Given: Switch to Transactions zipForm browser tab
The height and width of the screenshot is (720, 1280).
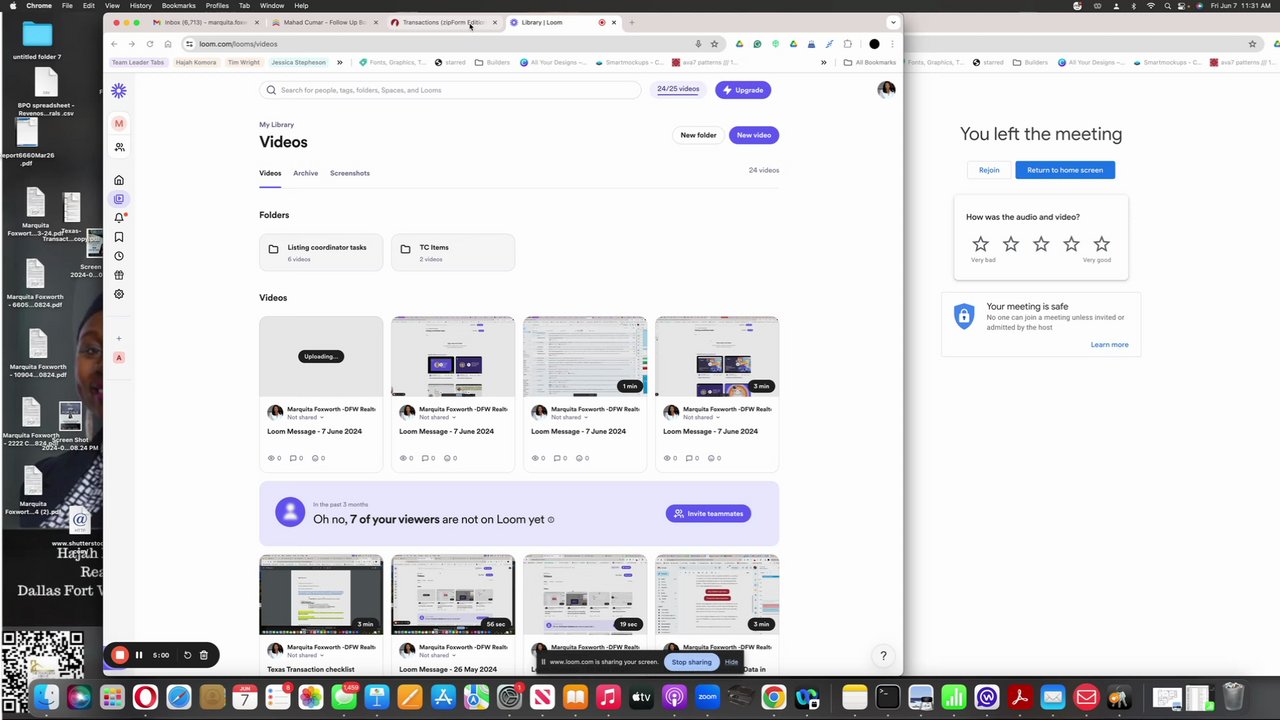Looking at the screenshot, I should 444,22.
